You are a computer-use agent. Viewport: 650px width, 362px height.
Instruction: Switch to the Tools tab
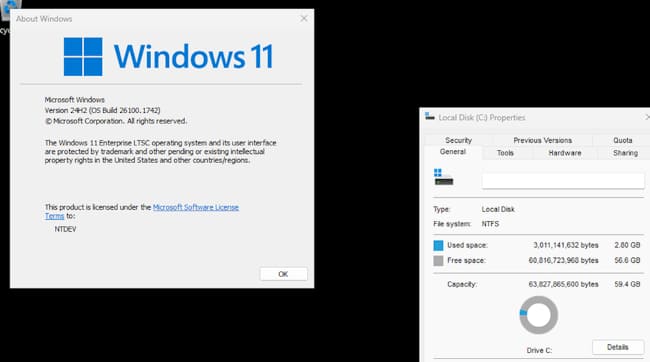(505, 153)
